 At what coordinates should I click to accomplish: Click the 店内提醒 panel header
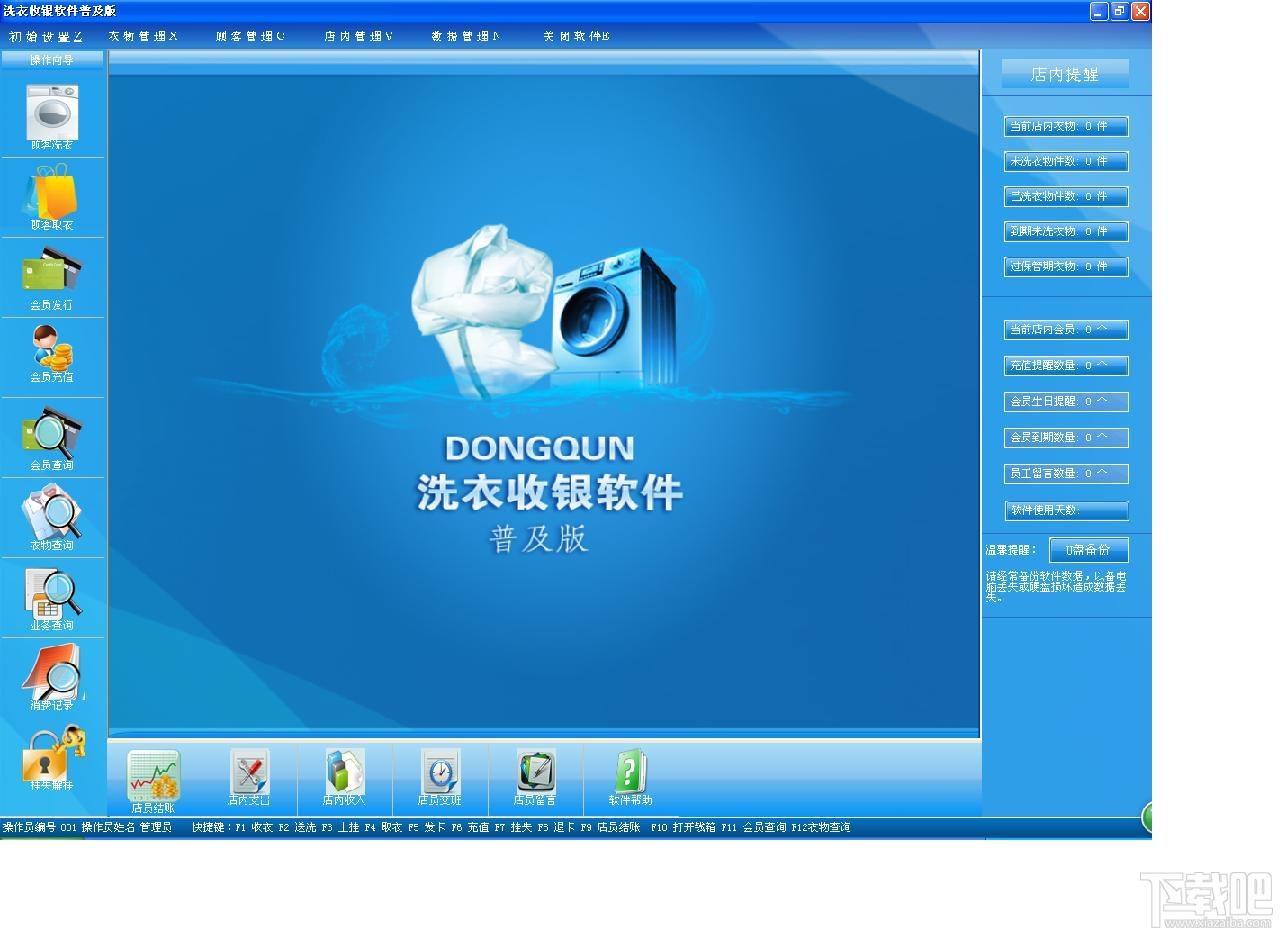click(x=1065, y=74)
